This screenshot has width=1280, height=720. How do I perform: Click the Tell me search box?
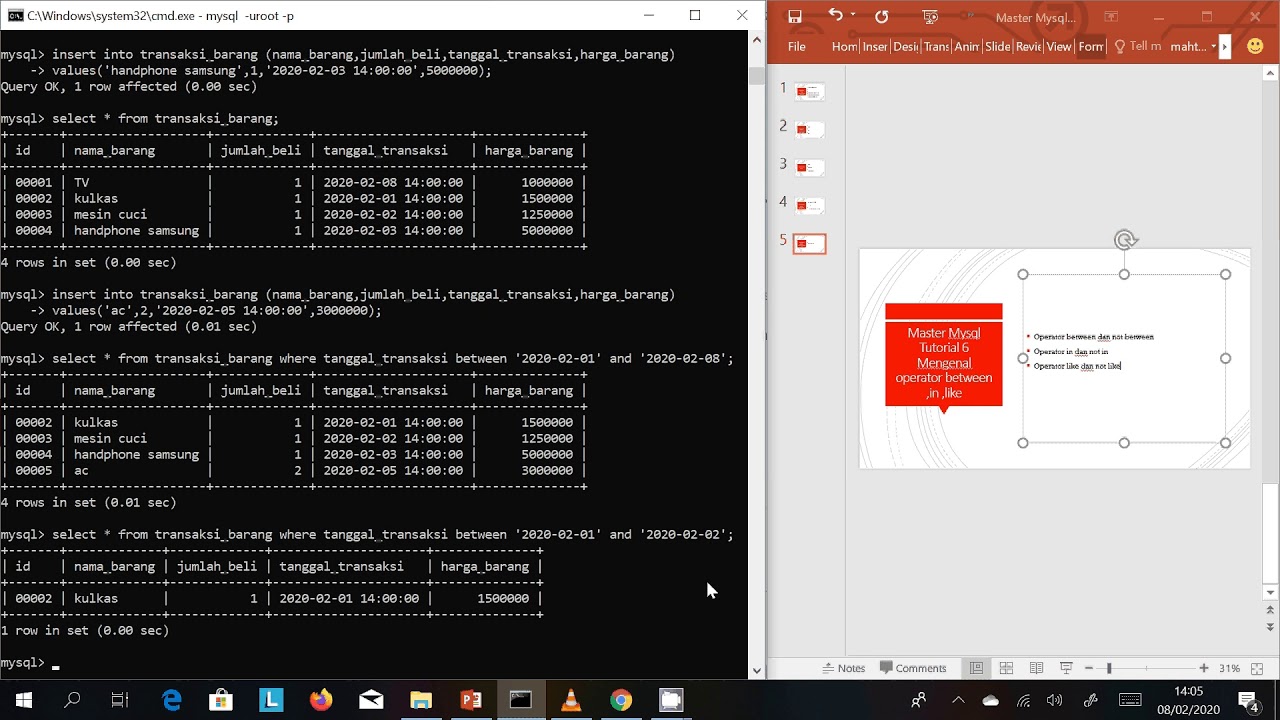pos(1138,47)
